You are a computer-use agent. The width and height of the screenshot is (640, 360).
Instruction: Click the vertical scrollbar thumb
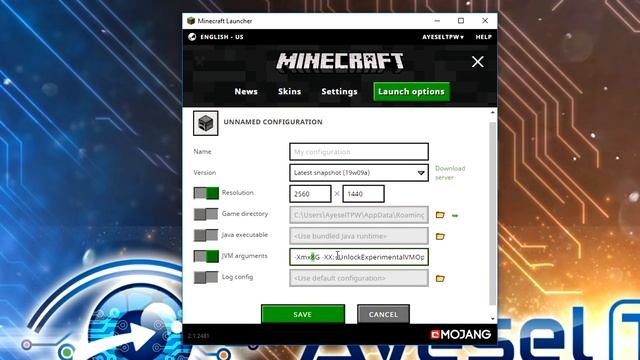click(x=493, y=213)
